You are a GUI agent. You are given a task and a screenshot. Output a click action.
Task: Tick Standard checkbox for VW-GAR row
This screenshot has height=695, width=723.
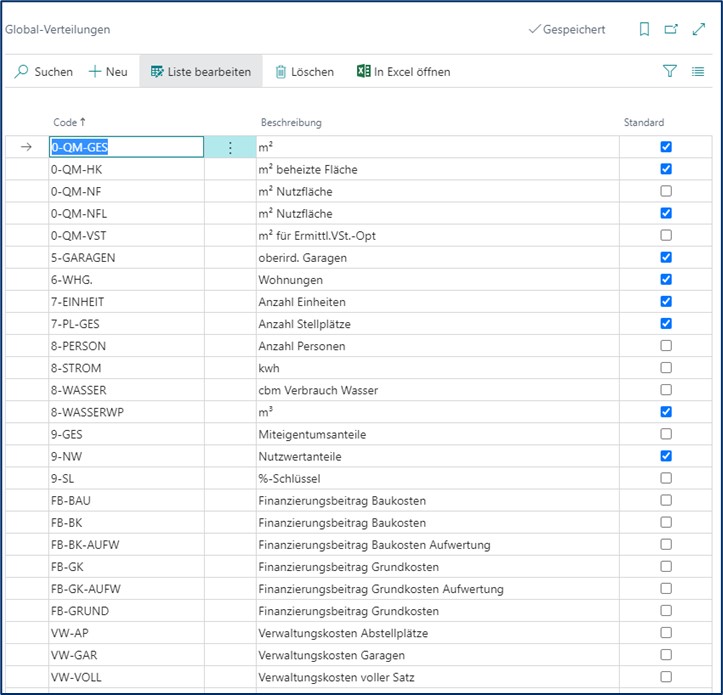pyautogui.click(x=666, y=654)
